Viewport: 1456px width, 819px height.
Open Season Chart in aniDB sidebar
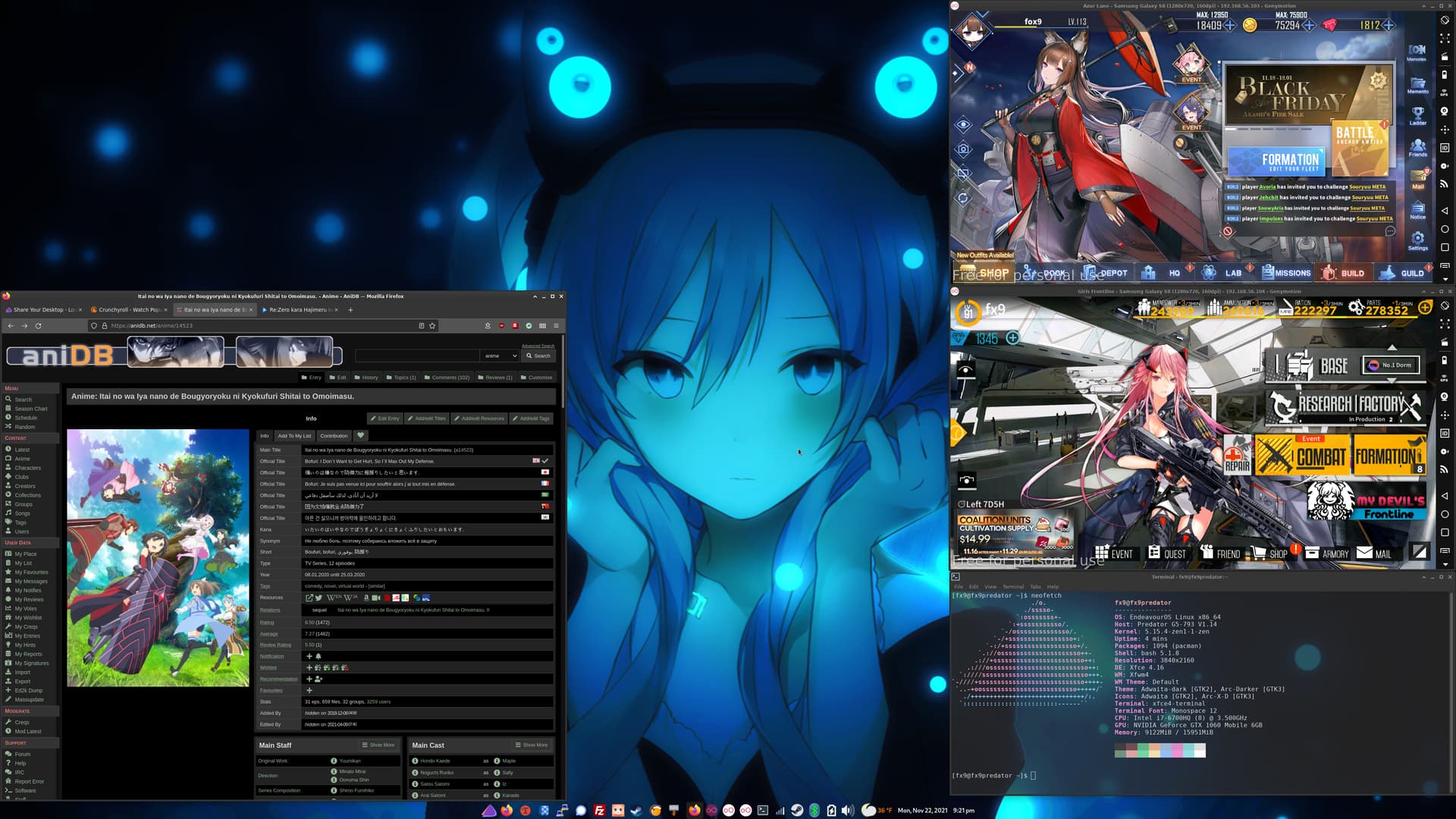(x=30, y=409)
